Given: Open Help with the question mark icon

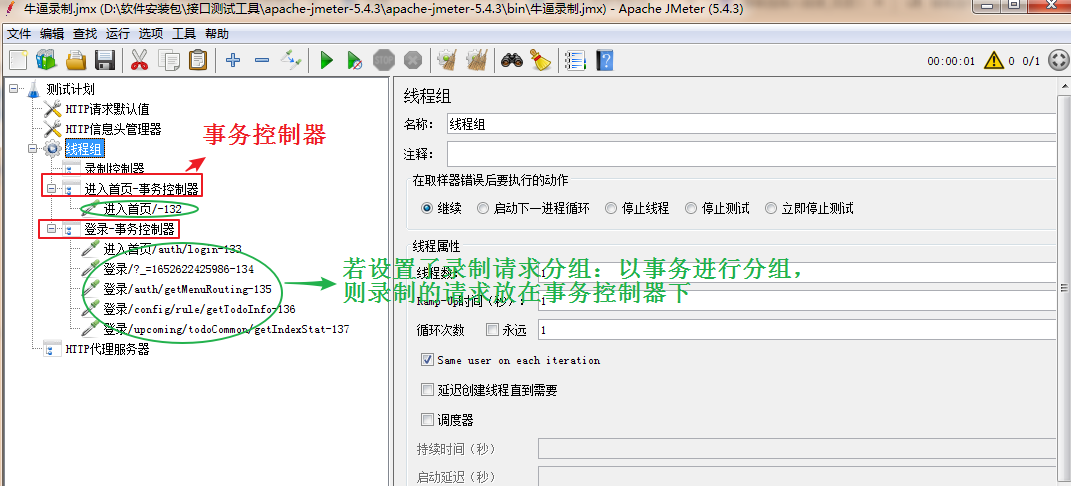Looking at the screenshot, I should 604,60.
